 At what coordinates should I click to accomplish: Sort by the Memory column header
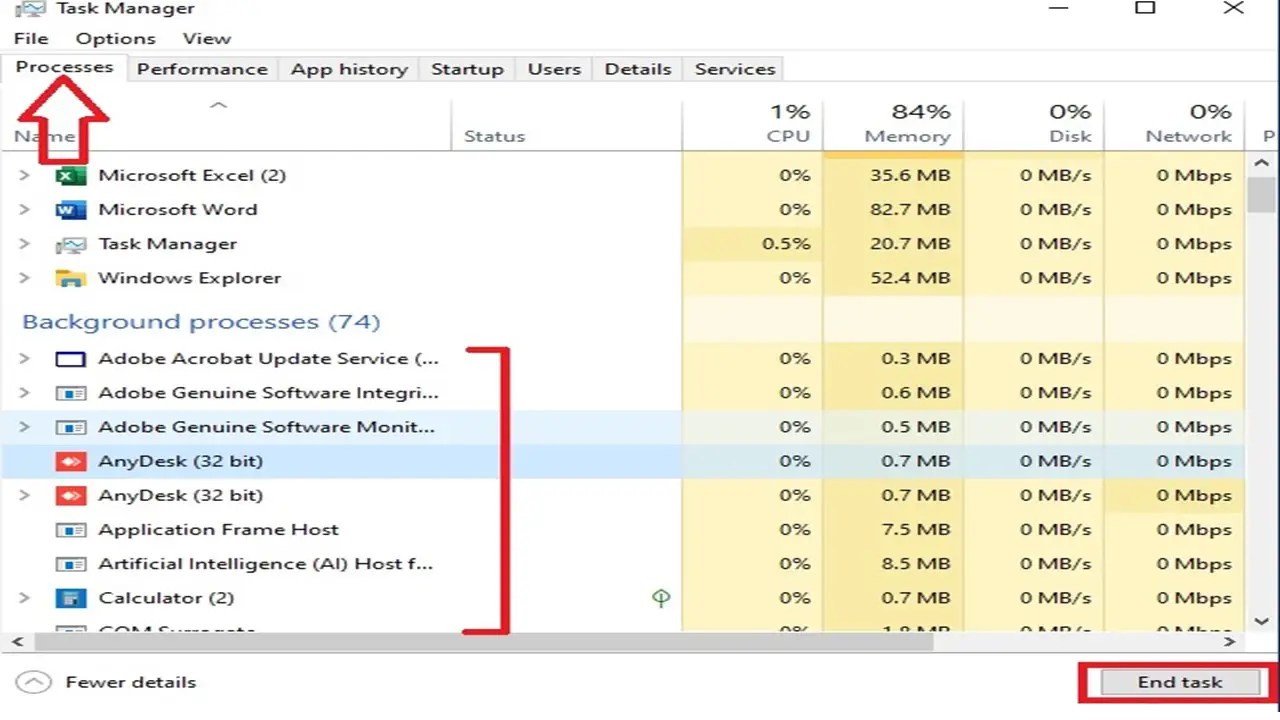[893, 124]
